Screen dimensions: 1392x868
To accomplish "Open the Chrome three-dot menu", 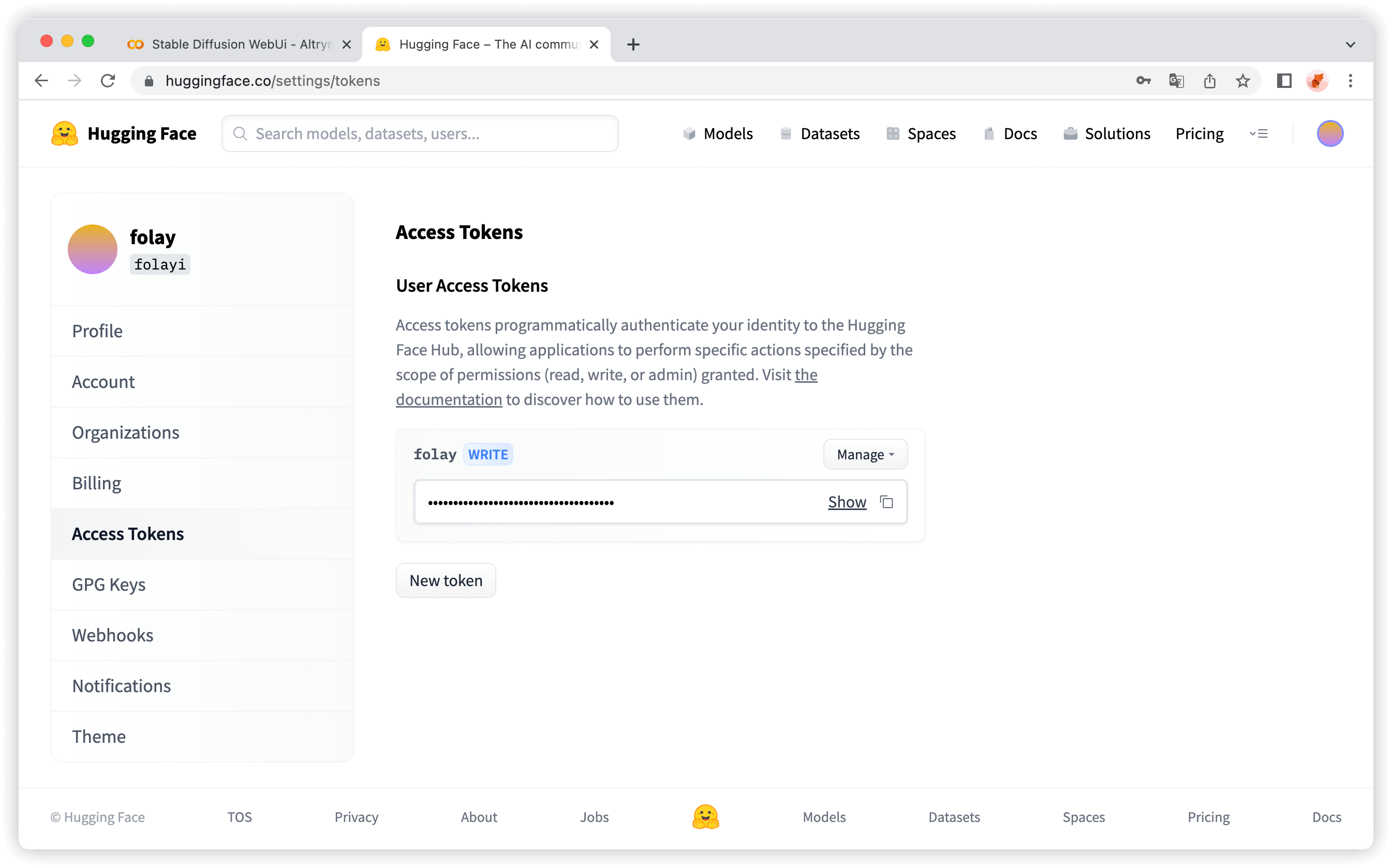I will [x=1350, y=81].
